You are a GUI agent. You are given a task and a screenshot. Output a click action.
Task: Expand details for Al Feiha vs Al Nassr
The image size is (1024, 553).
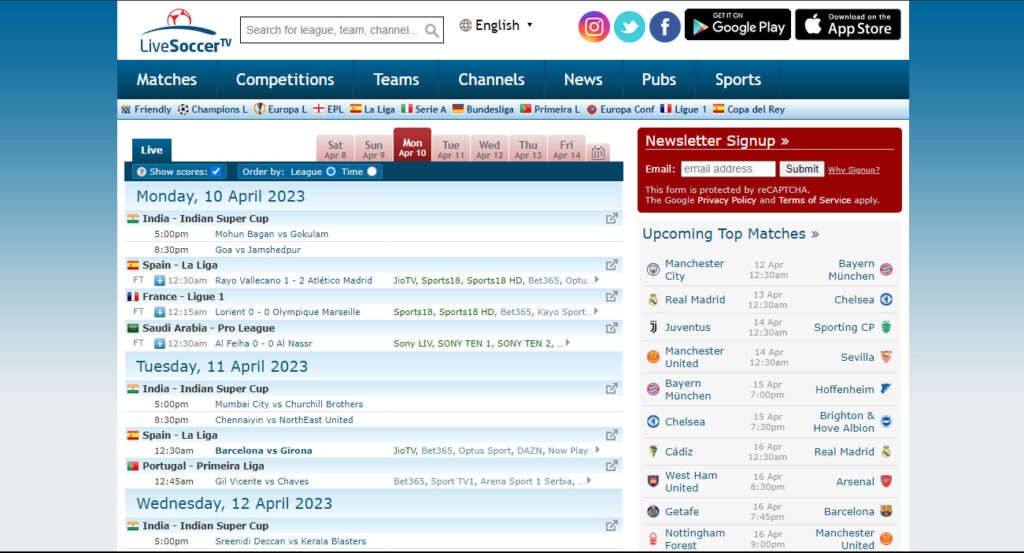click(x=159, y=343)
